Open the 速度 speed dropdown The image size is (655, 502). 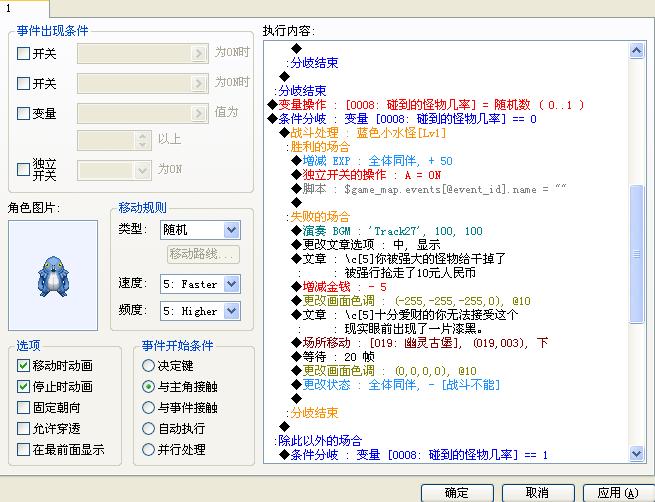click(231, 284)
